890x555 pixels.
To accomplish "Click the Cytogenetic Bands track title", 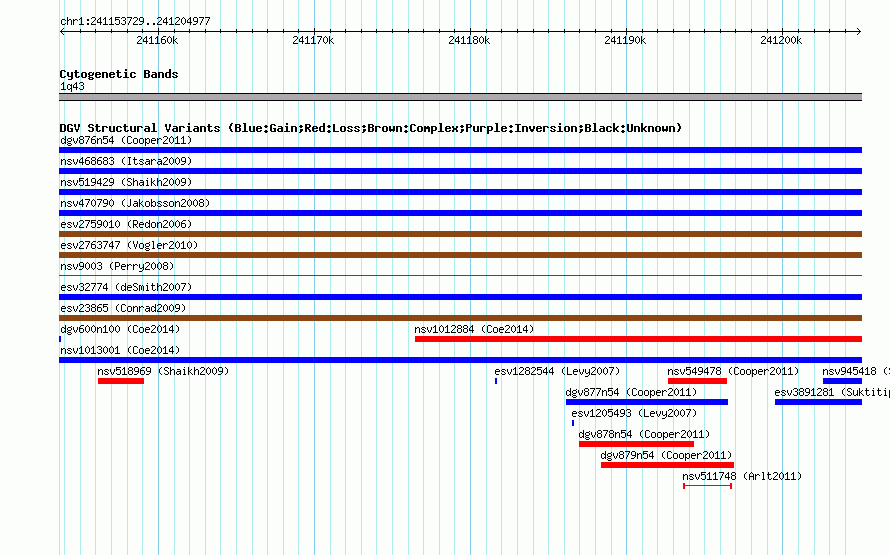I will tap(119, 74).
